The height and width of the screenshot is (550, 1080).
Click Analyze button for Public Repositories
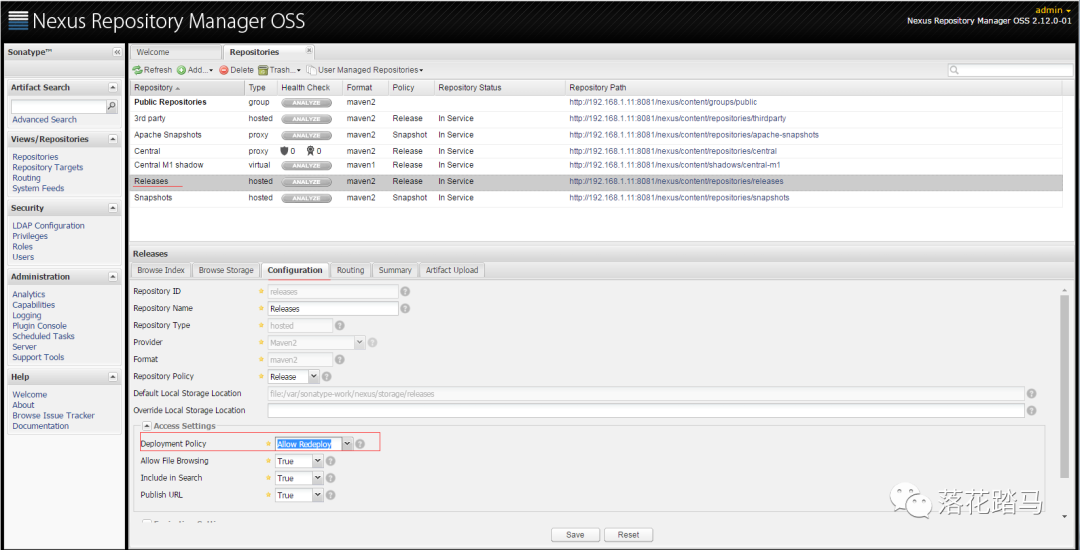click(x=307, y=103)
